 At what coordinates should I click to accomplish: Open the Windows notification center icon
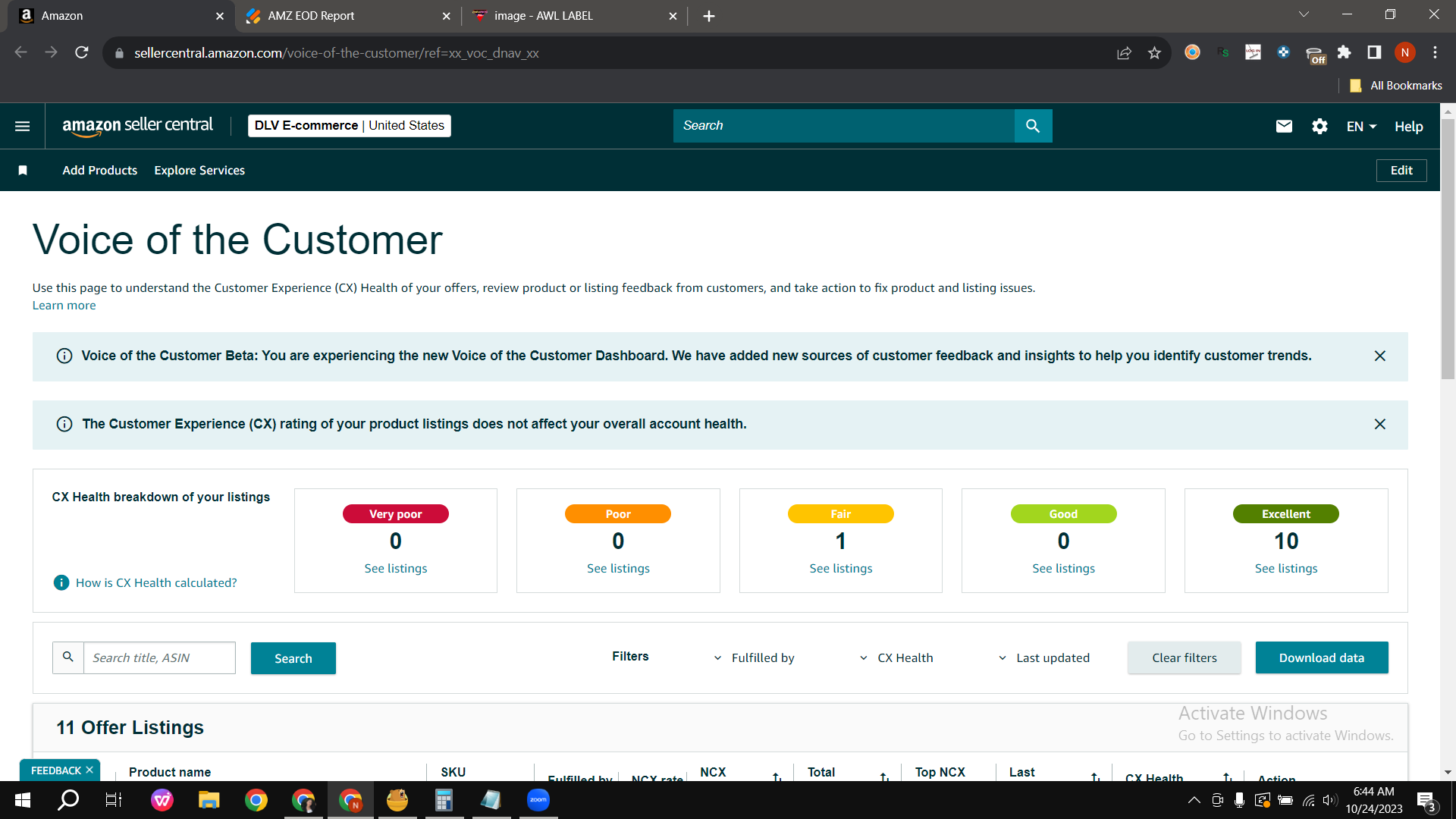[1426, 800]
